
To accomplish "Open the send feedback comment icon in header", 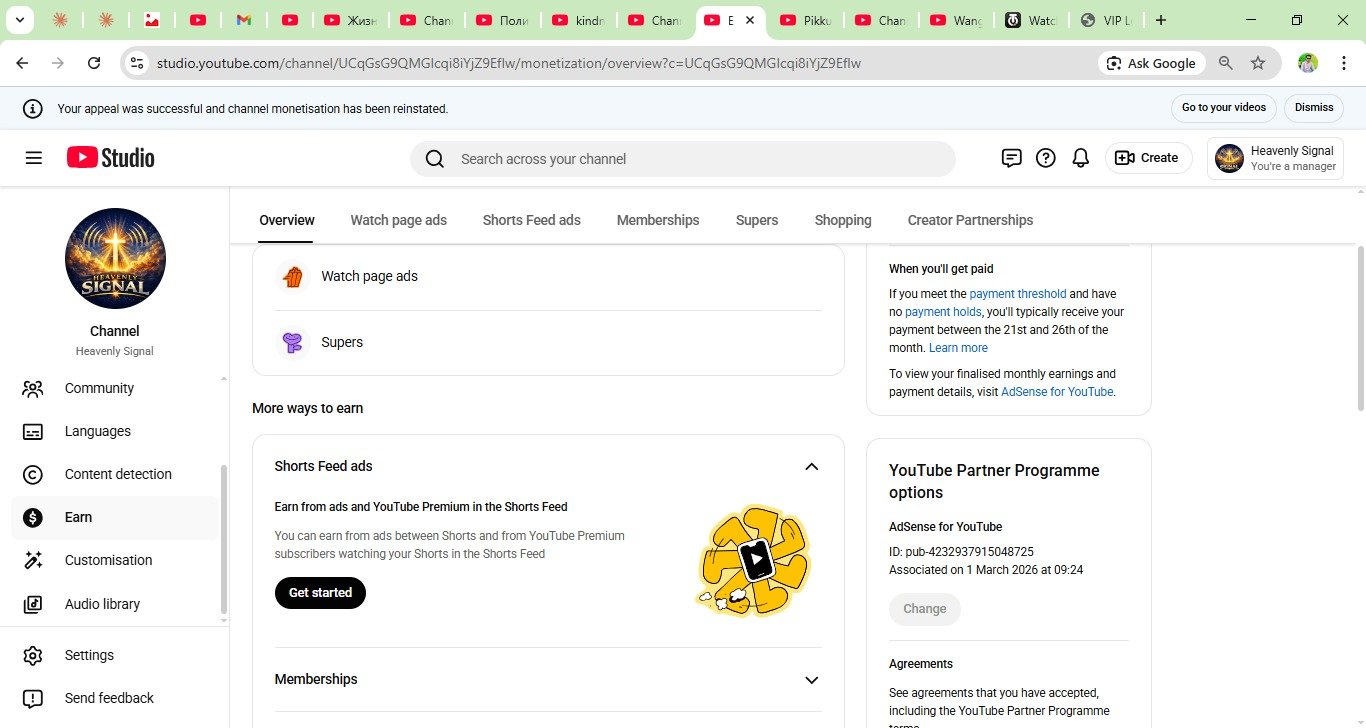I will [1011, 158].
